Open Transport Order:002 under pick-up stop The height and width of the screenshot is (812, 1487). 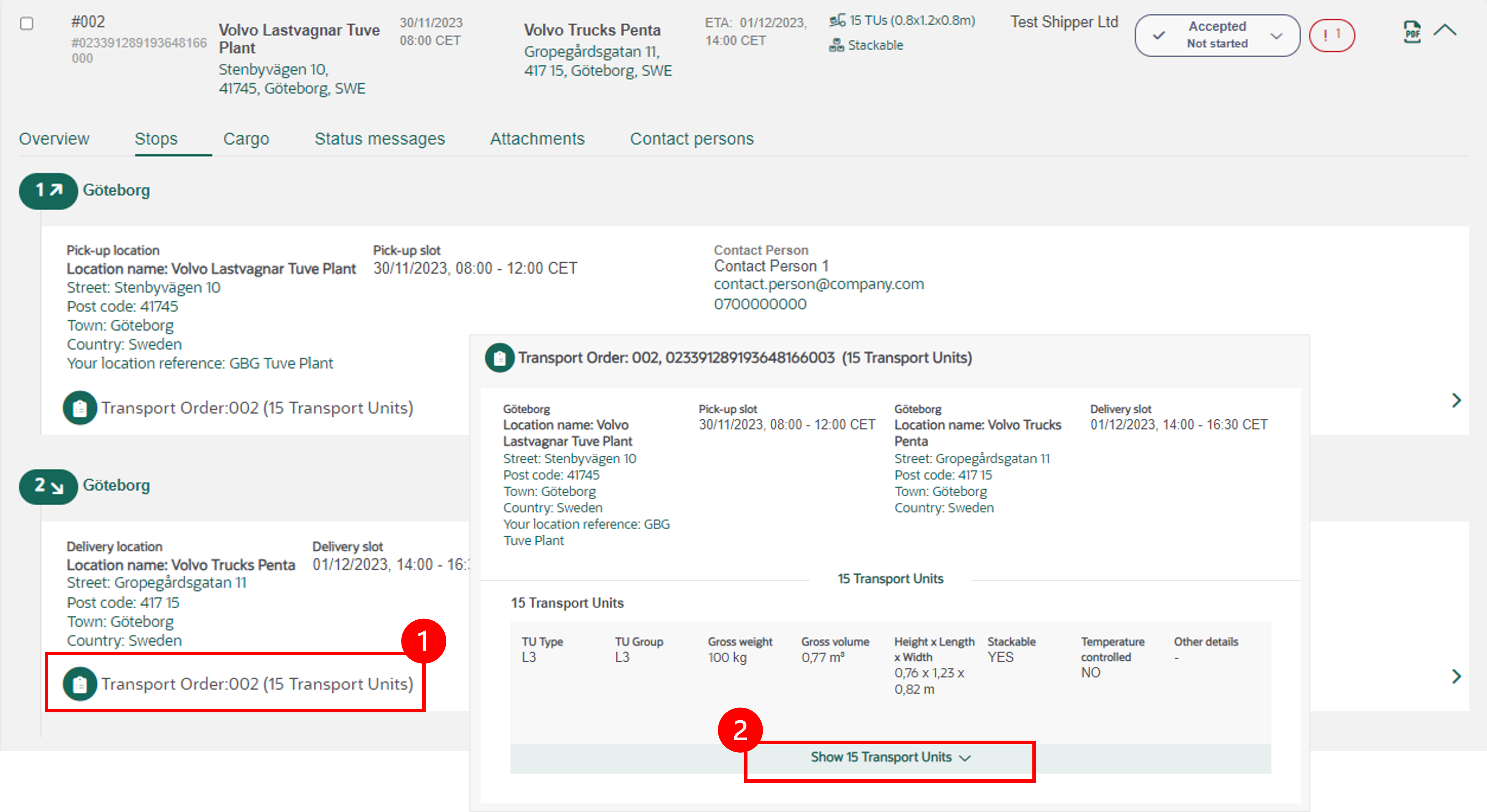point(257,408)
